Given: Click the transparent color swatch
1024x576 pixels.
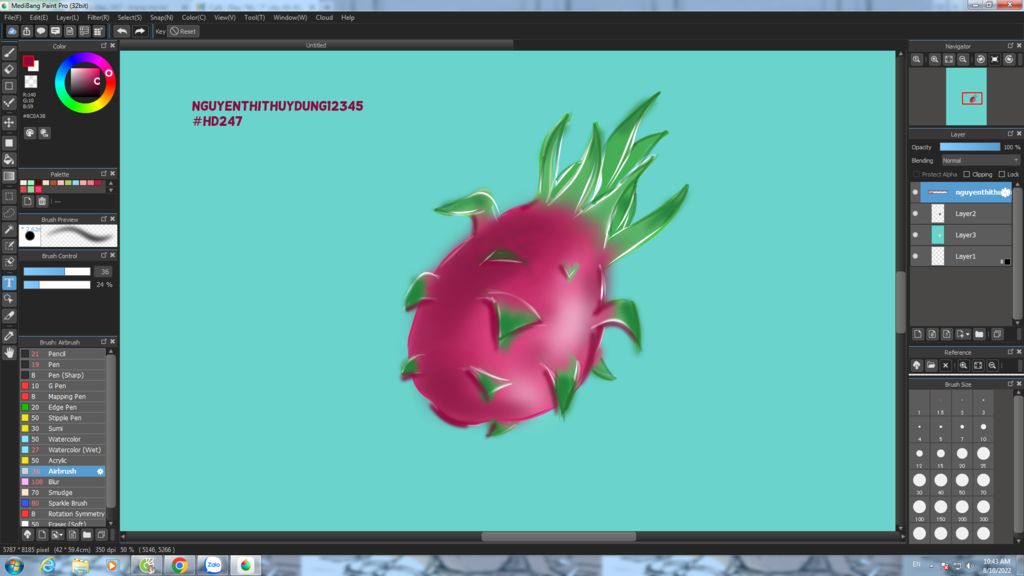Looking at the screenshot, I should tap(31, 82).
